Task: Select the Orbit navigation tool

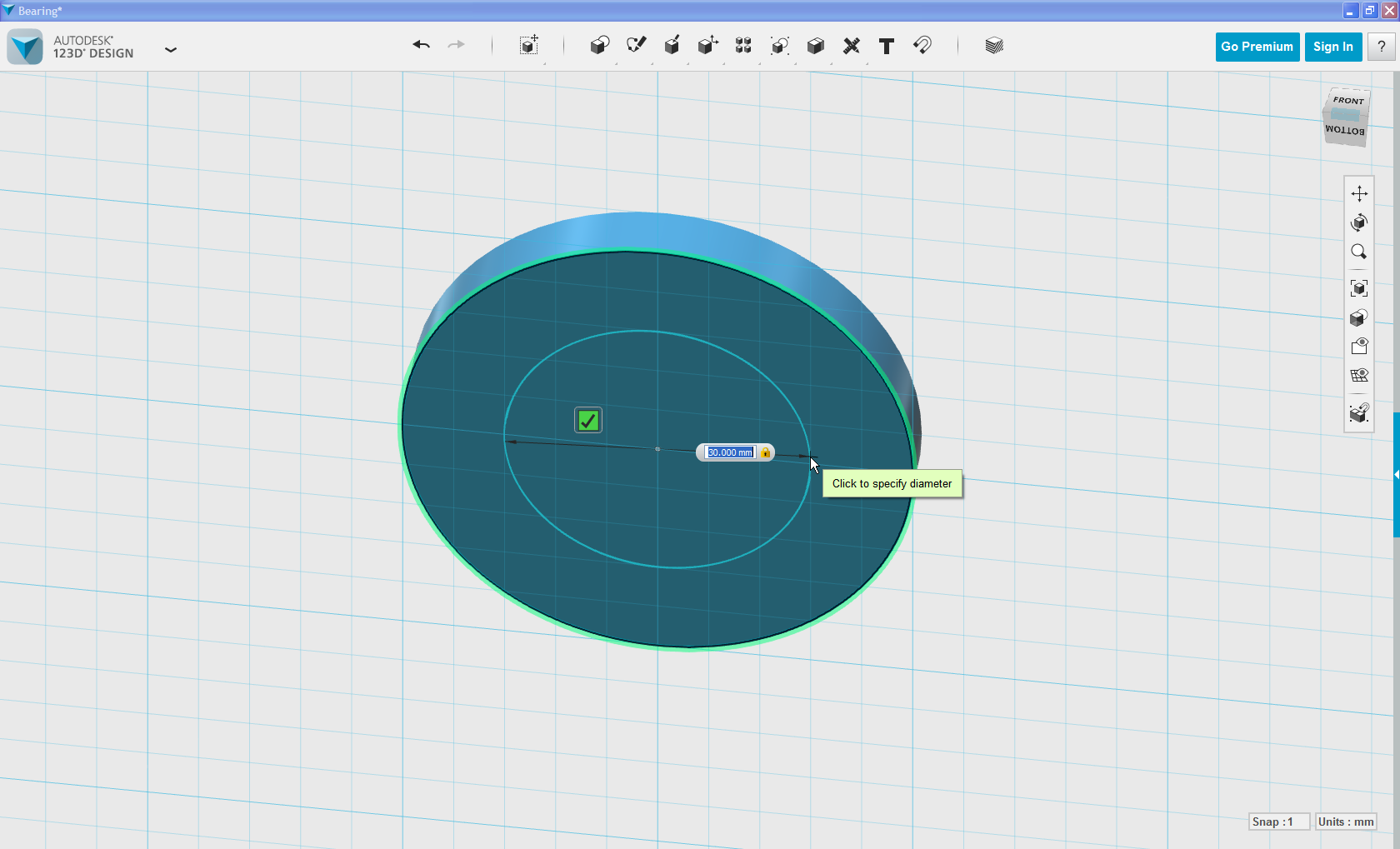Action: pyautogui.click(x=1359, y=222)
